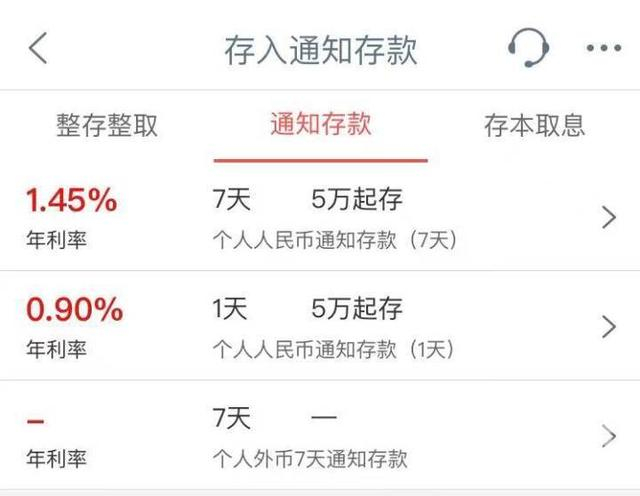
Task: Select 个人人民币通知存款（7天） product name
Action: (x=334, y=240)
